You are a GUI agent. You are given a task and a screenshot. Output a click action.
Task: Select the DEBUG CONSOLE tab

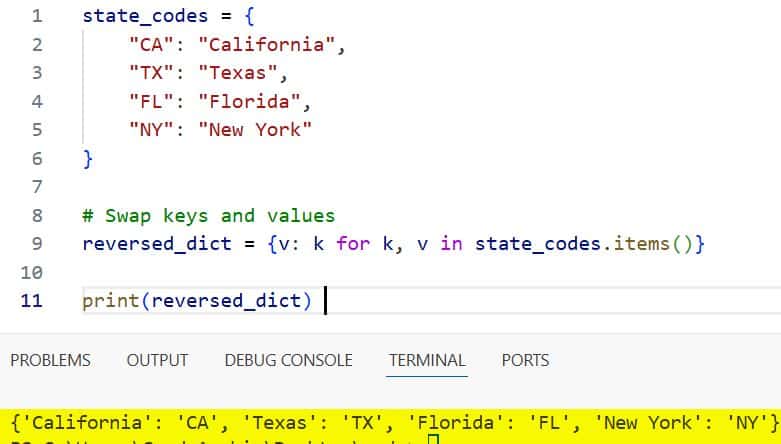(x=288, y=360)
